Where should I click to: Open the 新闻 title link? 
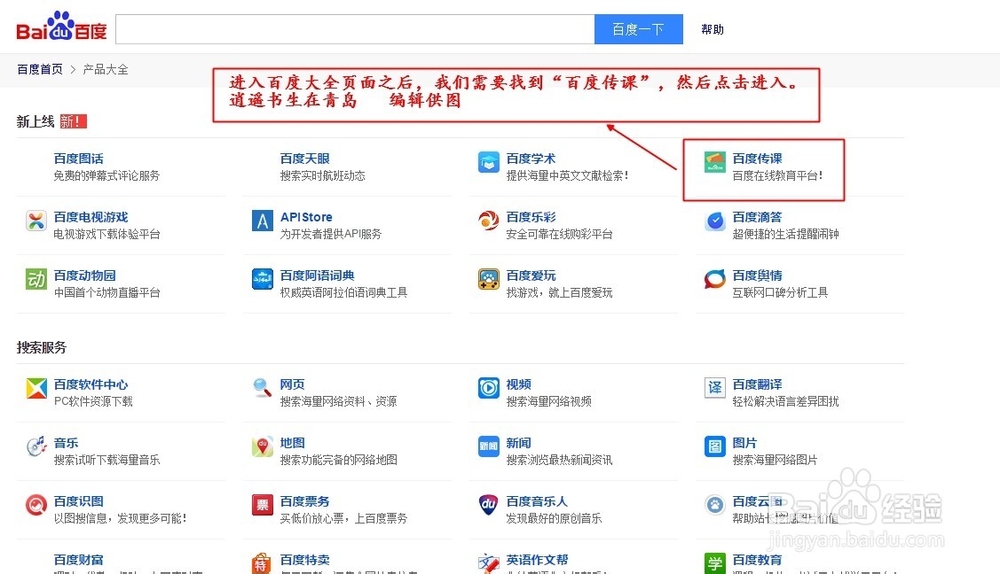(x=518, y=443)
